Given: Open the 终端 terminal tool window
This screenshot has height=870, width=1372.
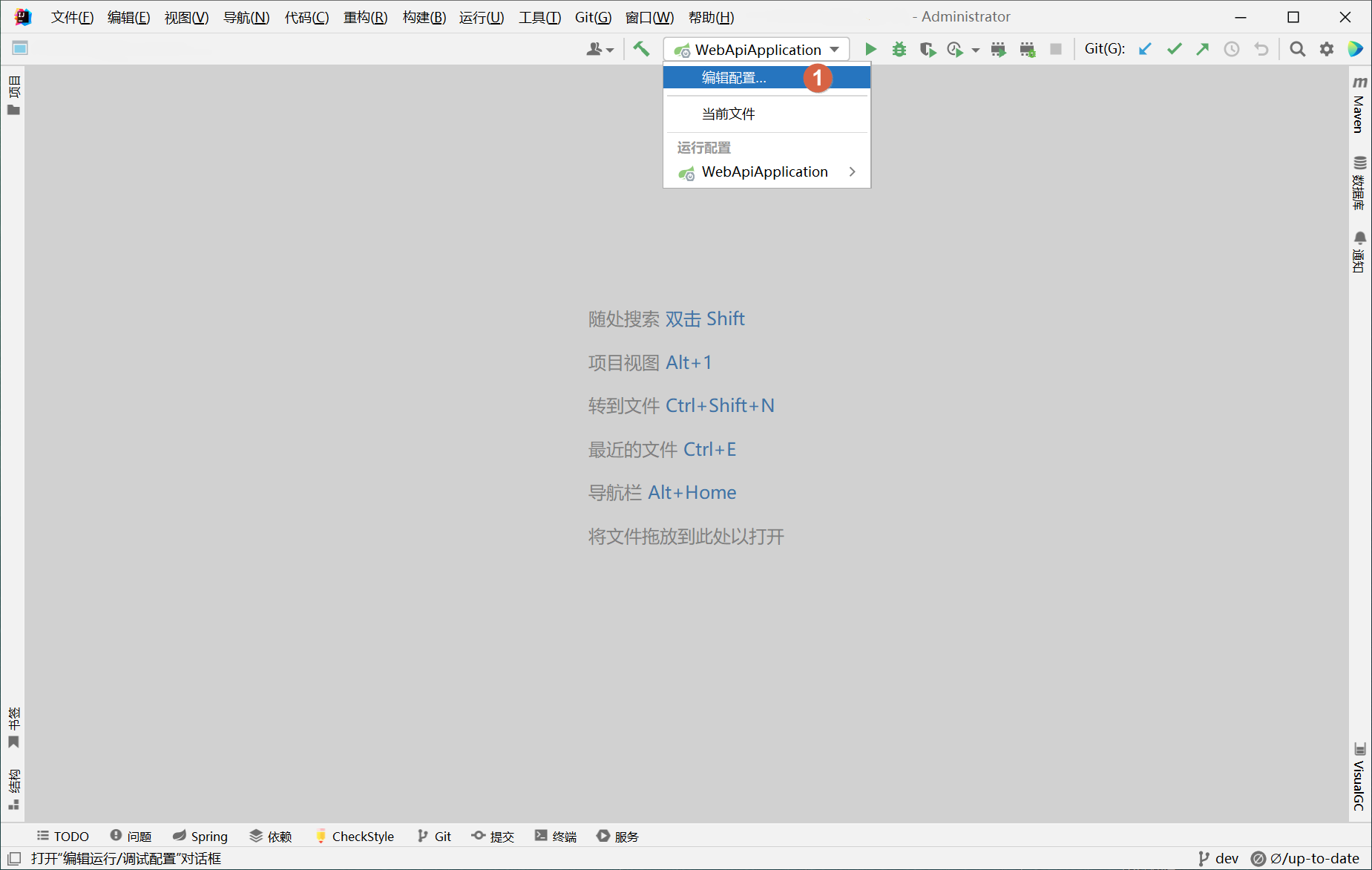Looking at the screenshot, I should pyautogui.click(x=556, y=837).
